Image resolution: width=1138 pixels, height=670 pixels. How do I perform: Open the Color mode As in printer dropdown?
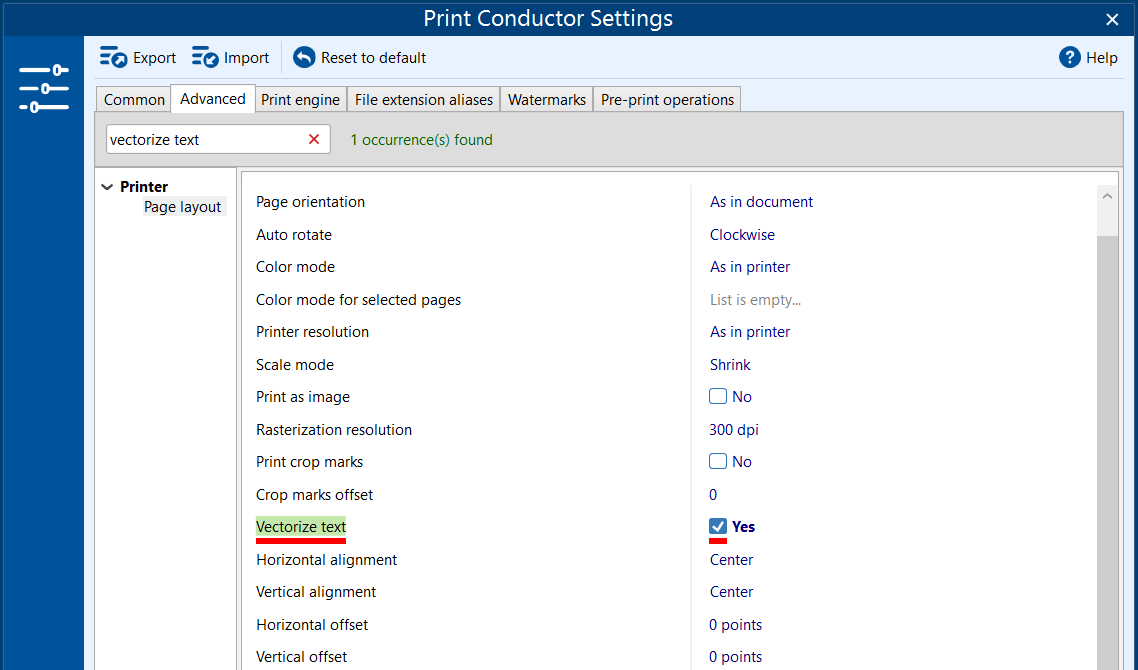click(x=750, y=267)
